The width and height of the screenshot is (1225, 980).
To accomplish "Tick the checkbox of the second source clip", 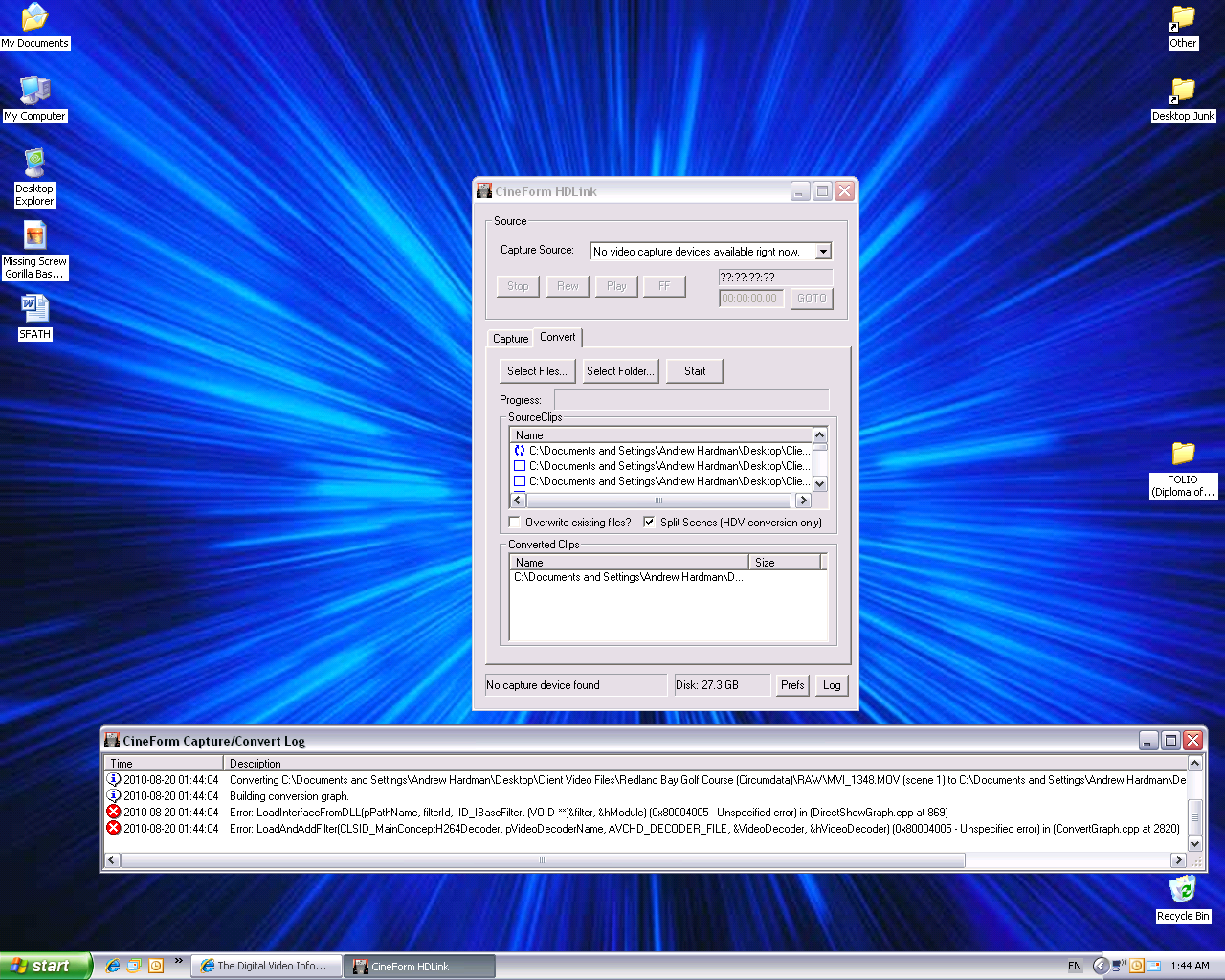I will (x=520, y=466).
